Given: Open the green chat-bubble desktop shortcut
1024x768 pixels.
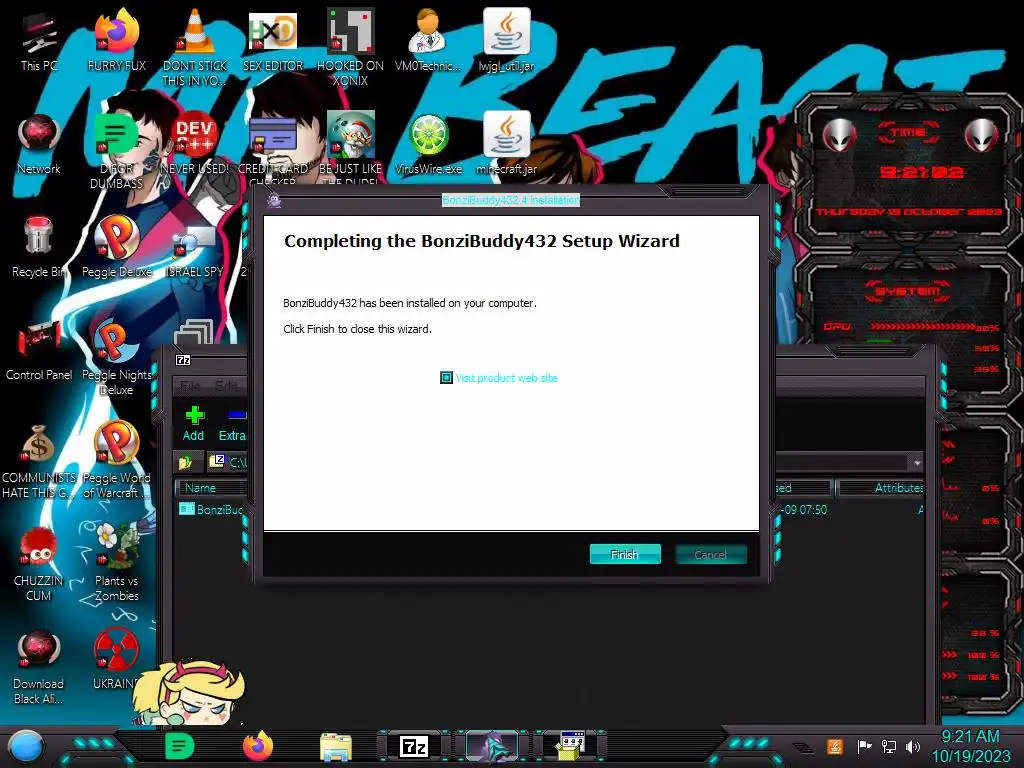Looking at the screenshot, I should click(117, 152).
